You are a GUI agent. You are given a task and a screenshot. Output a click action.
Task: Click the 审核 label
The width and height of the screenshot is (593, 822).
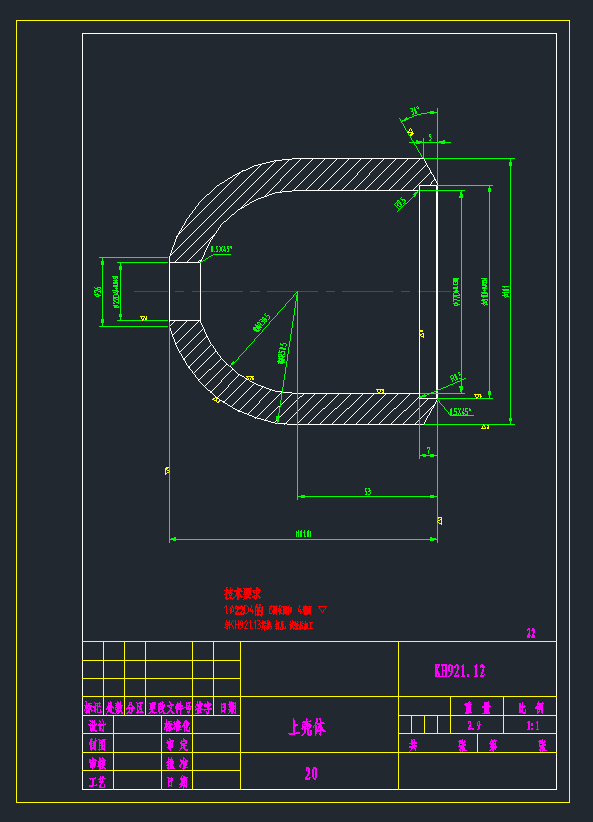tap(97, 763)
